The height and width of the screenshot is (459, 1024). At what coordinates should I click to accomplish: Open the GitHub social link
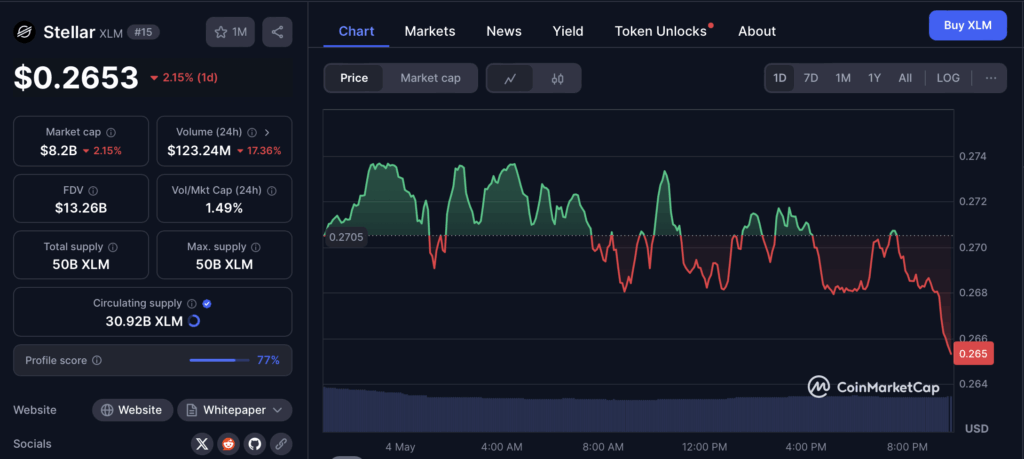(x=255, y=444)
